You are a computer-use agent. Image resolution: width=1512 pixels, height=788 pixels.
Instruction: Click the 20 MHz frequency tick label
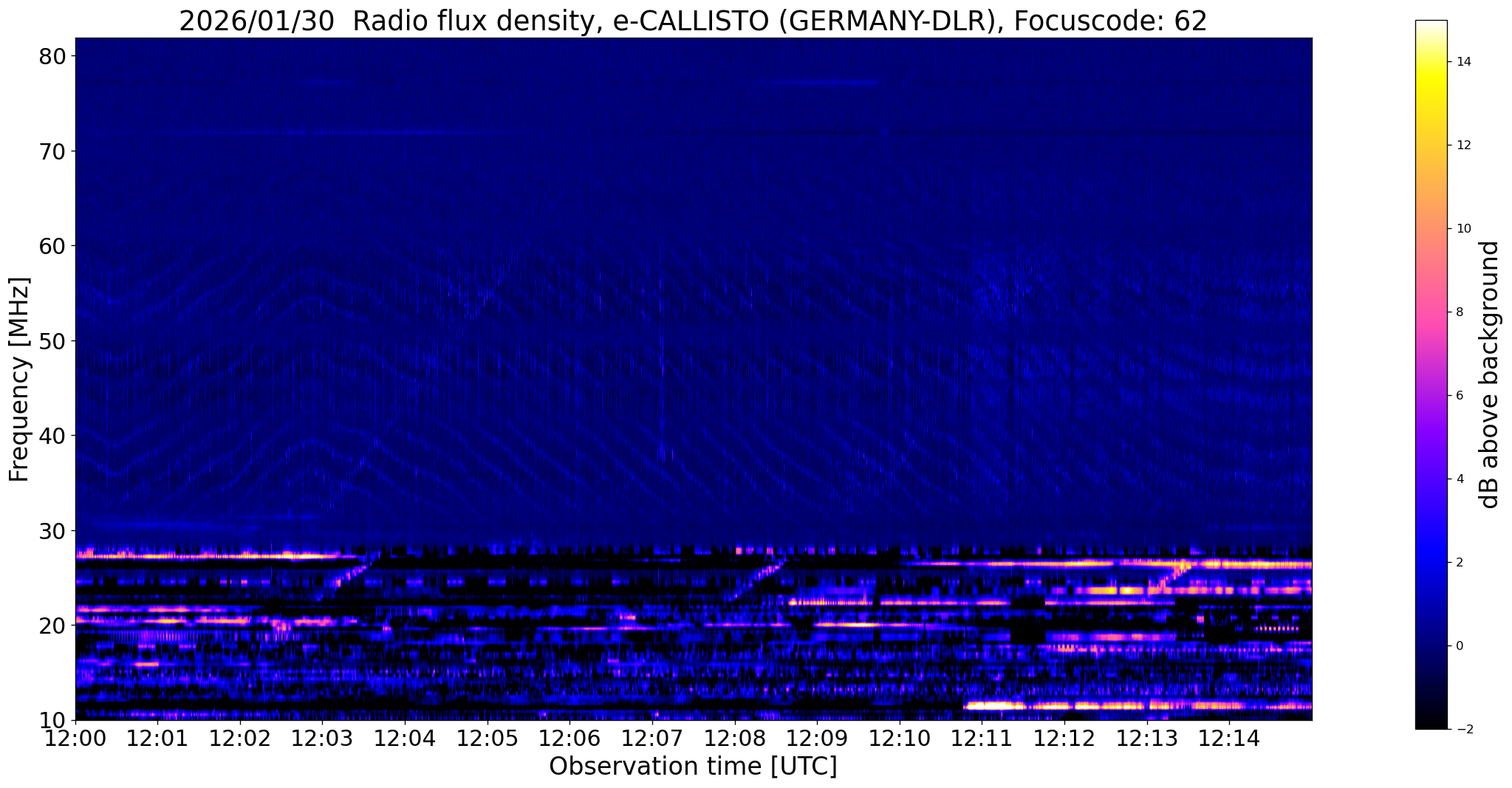(52, 626)
